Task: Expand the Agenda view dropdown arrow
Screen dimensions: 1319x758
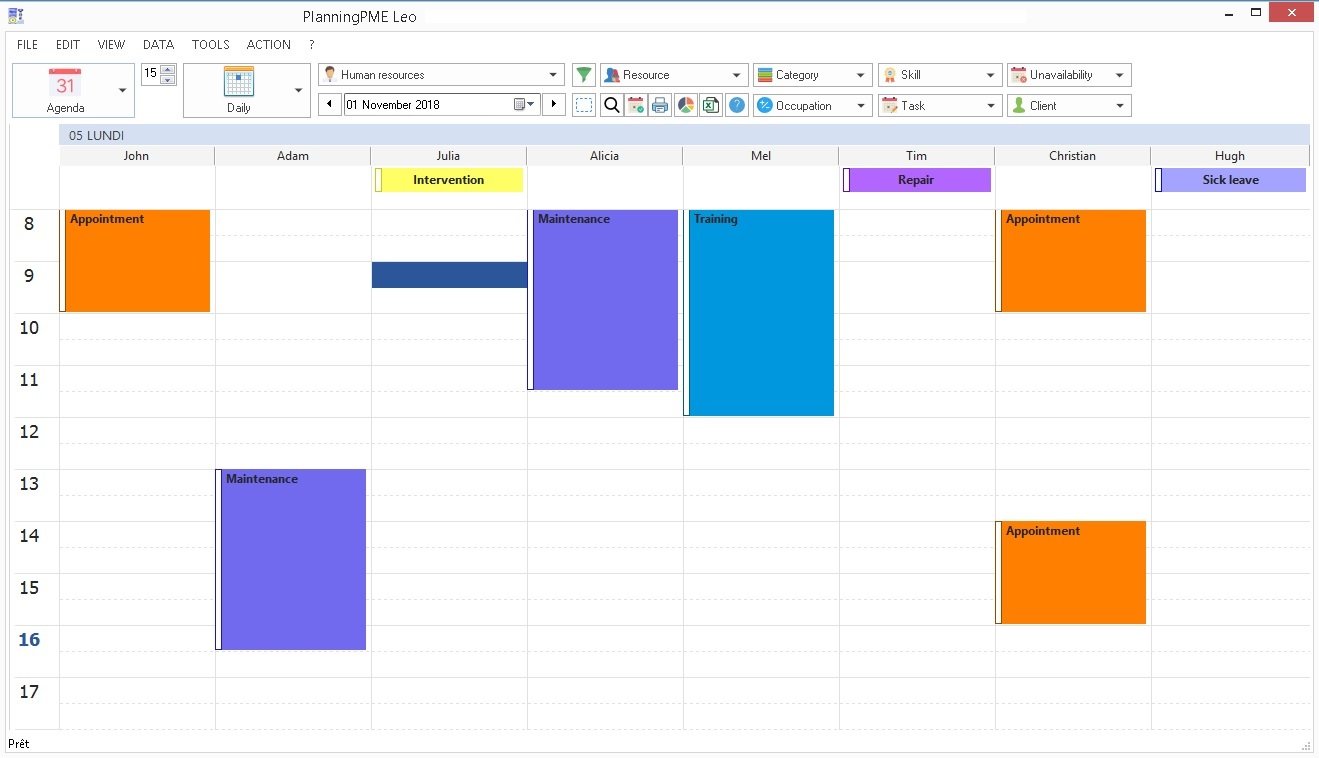Action: (x=123, y=90)
